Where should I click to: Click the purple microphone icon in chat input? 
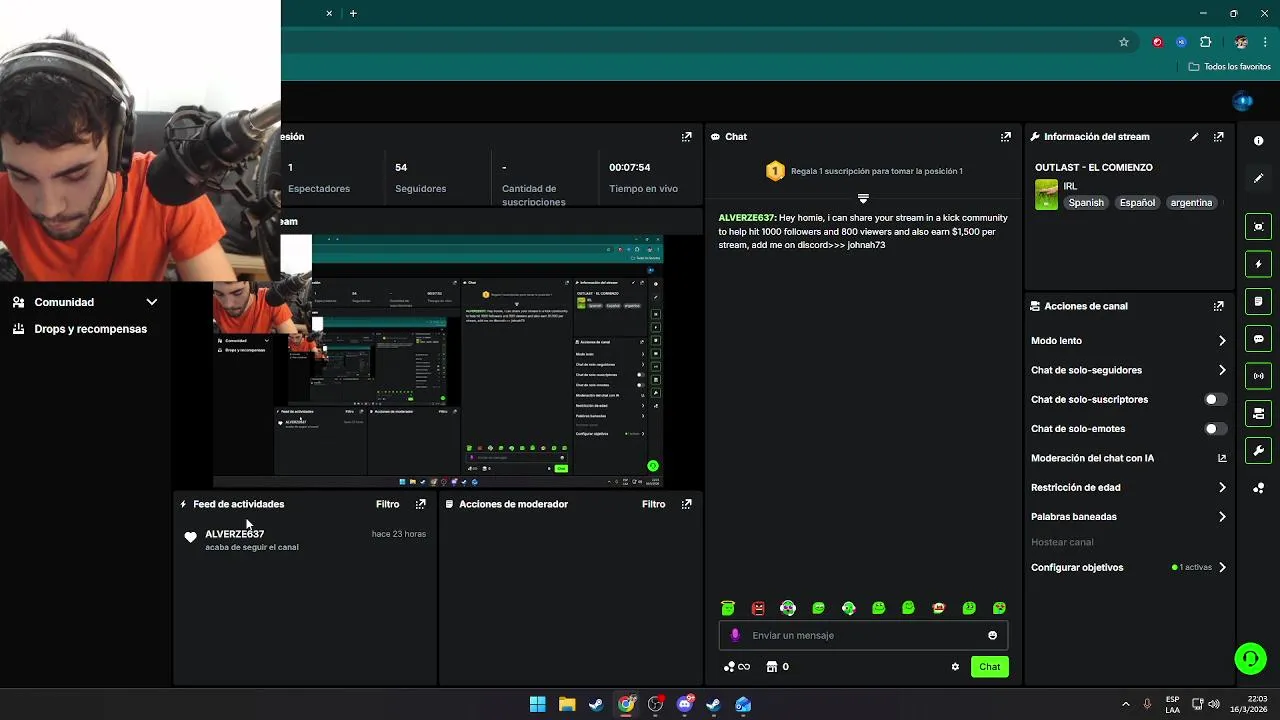click(x=735, y=635)
